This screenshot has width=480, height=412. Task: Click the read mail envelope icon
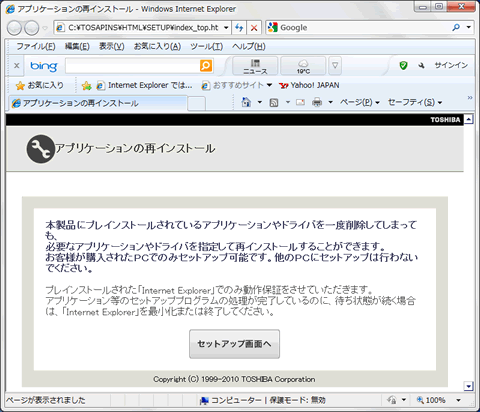point(300,102)
